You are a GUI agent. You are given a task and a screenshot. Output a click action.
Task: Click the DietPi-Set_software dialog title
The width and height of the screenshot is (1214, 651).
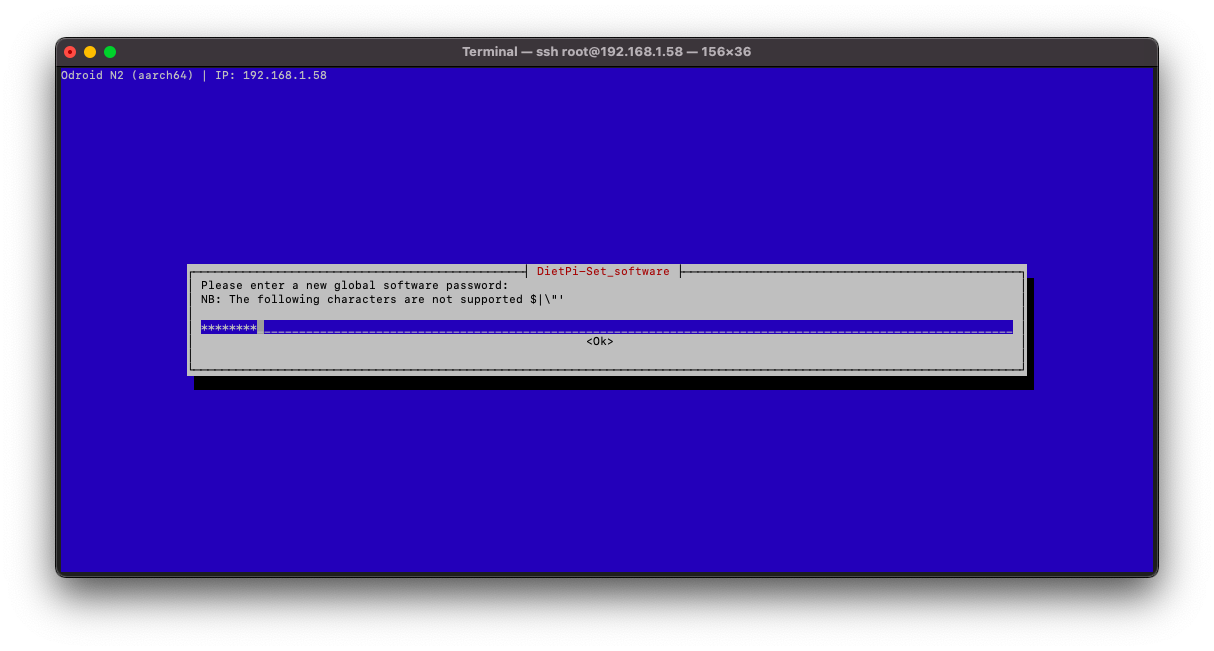pyautogui.click(x=603, y=271)
